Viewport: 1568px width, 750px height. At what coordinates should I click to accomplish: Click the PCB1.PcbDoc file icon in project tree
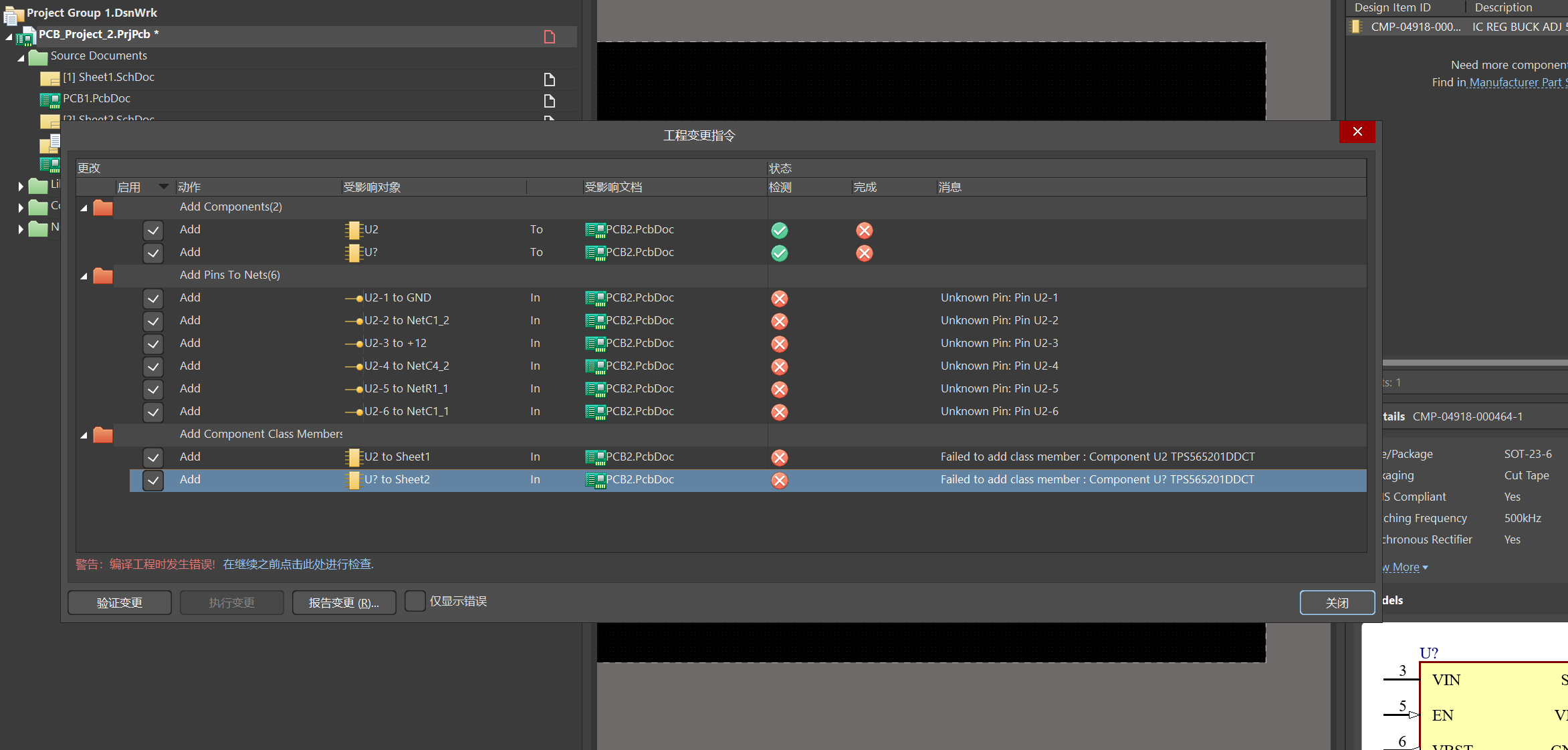[49, 100]
